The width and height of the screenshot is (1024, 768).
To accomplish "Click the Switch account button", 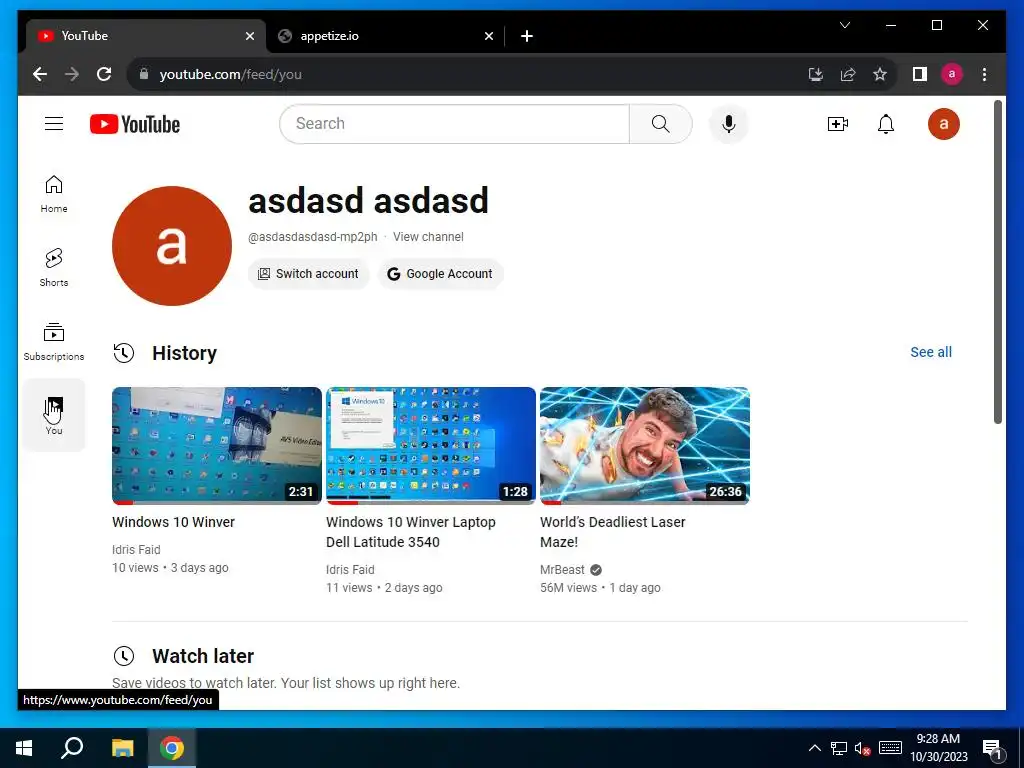I will pos(309,274).
